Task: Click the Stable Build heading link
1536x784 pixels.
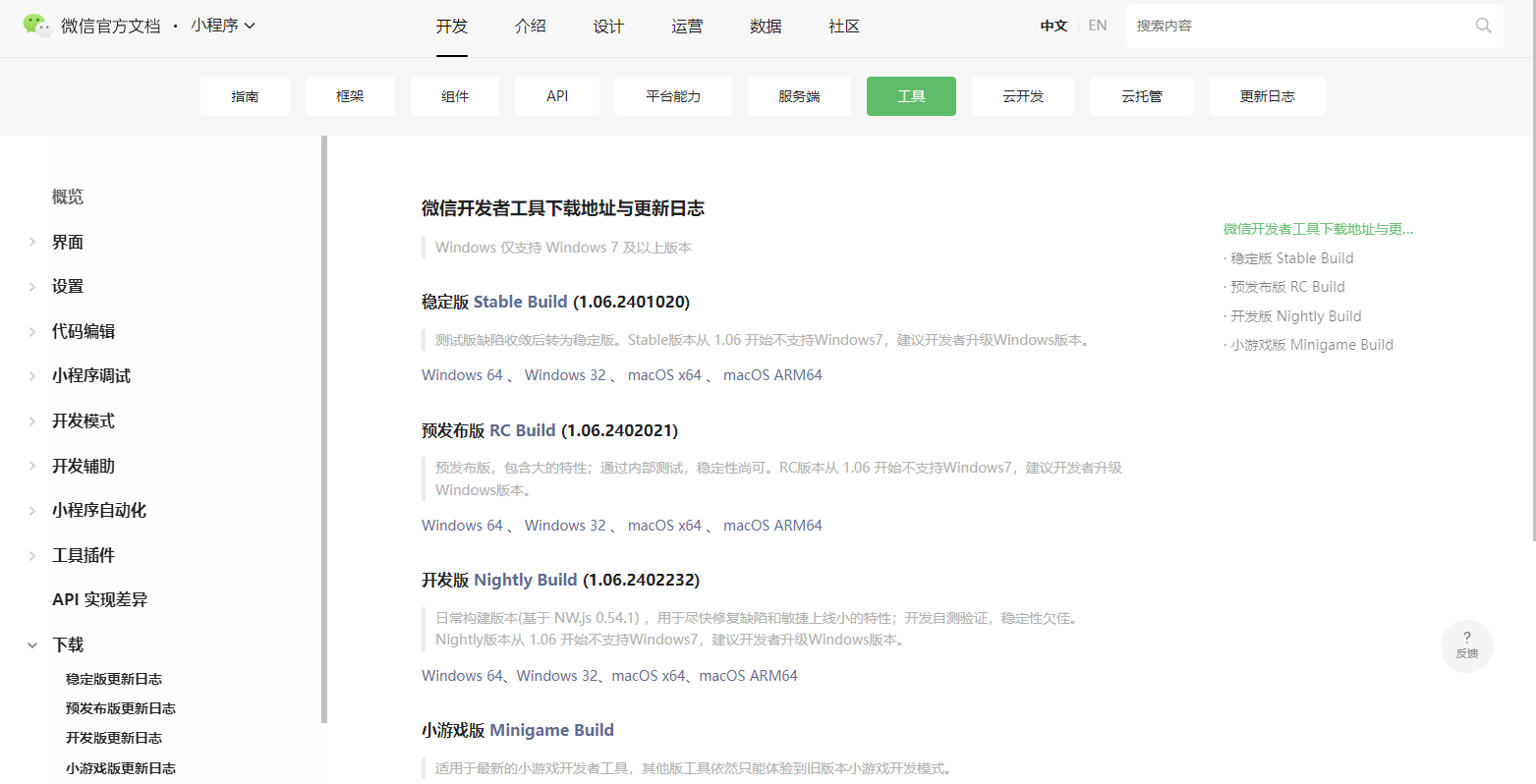Action: click(x=521, y=302)
